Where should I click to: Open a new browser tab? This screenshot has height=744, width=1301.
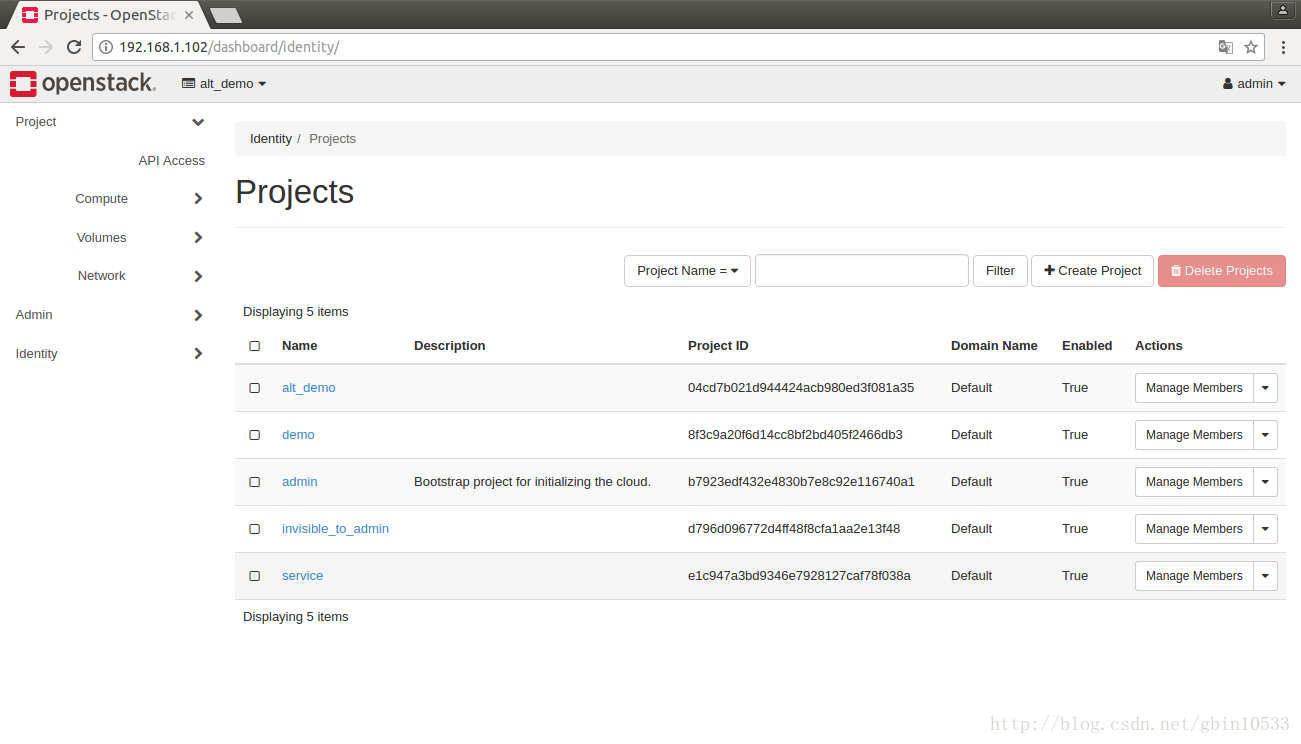coord(226,15)
